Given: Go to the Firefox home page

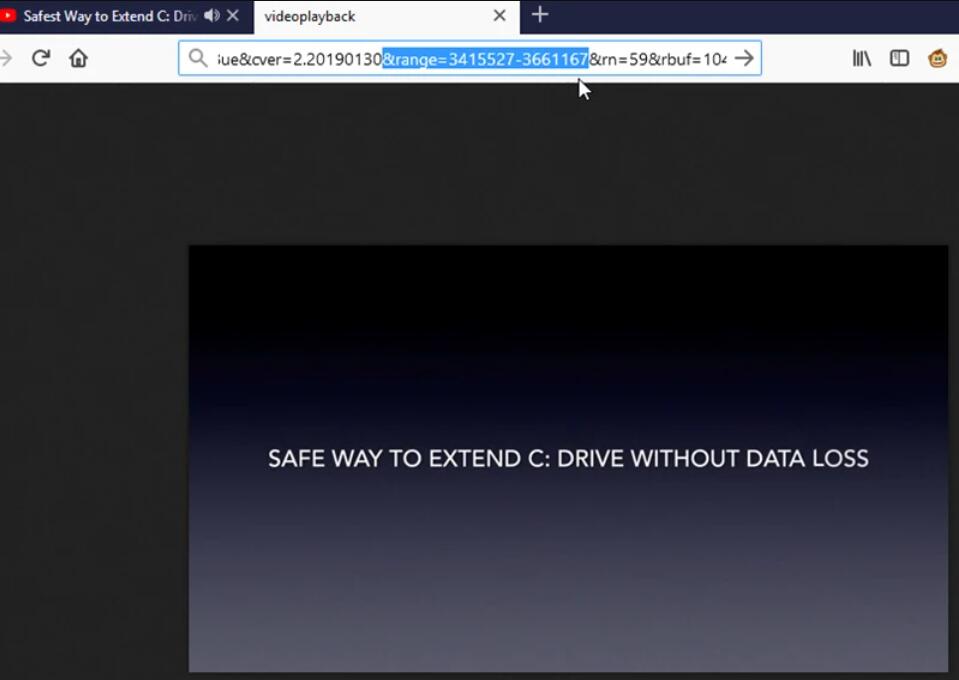Looking at the screenshot, I should point(78,58).
